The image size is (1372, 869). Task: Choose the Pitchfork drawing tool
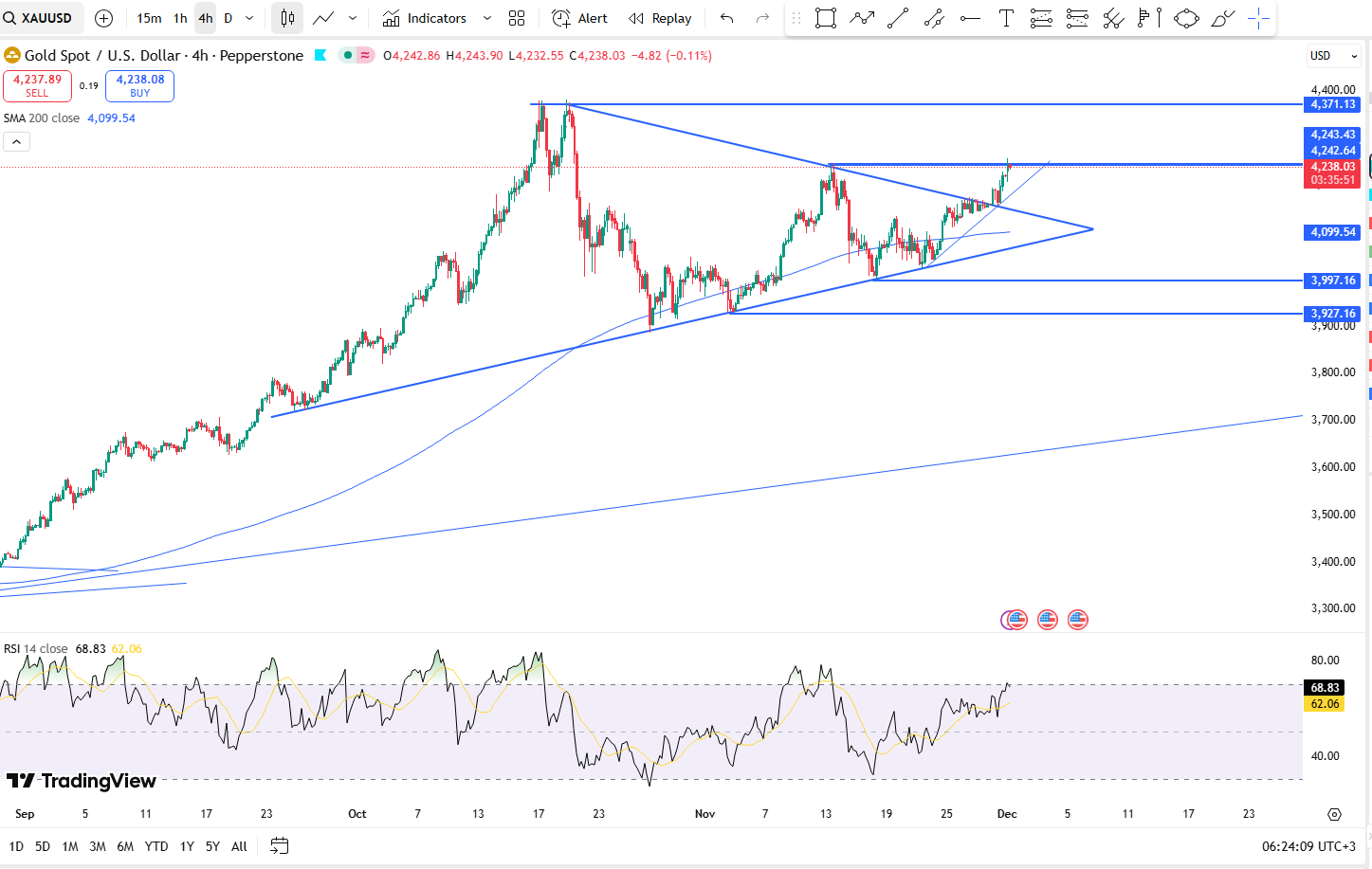click(1113, 18)
